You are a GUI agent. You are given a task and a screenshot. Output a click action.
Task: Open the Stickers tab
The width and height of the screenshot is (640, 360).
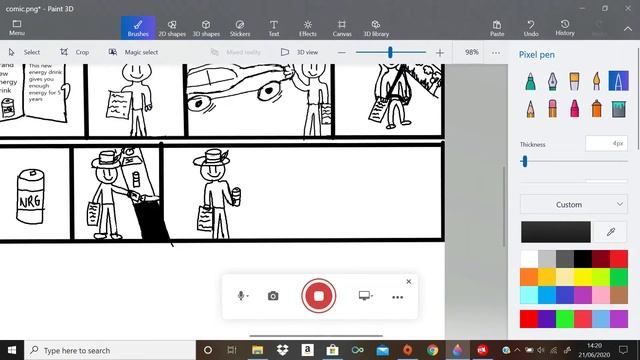click(x=240, y=28)
